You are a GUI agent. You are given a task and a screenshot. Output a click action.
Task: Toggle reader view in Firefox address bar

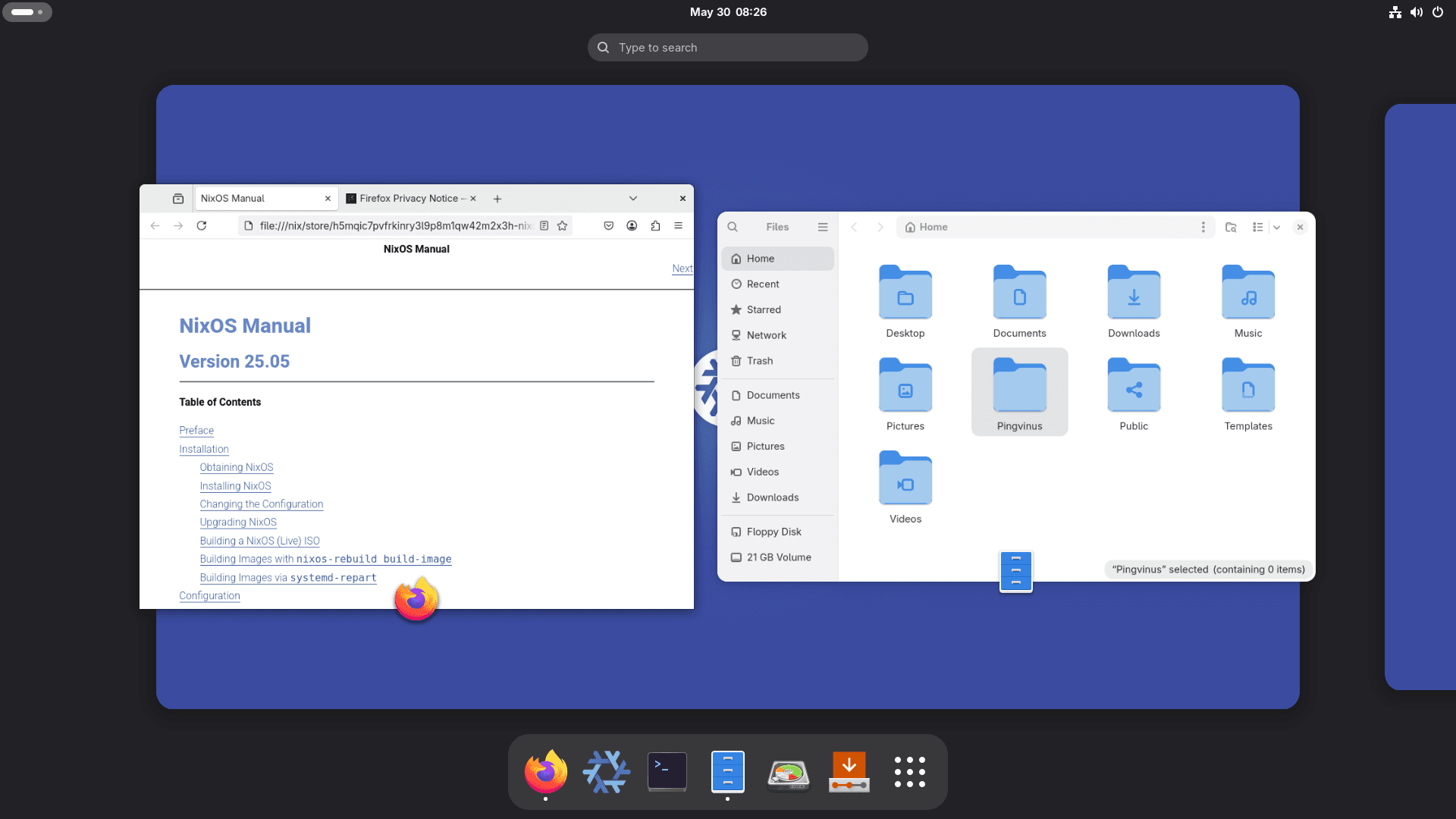coord(544,225)
